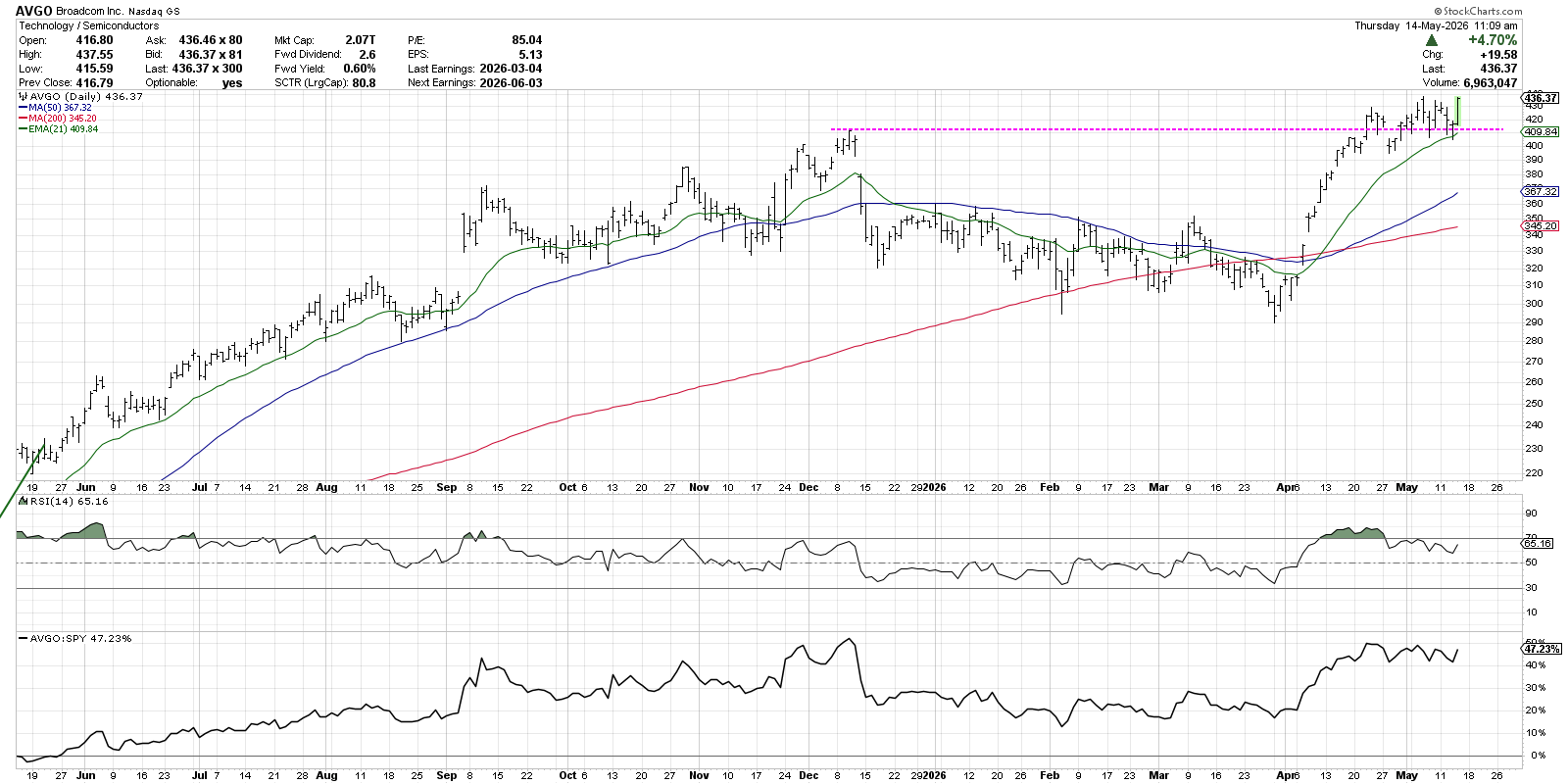Click the green up-arrow change indicator

coord(1432,40)
